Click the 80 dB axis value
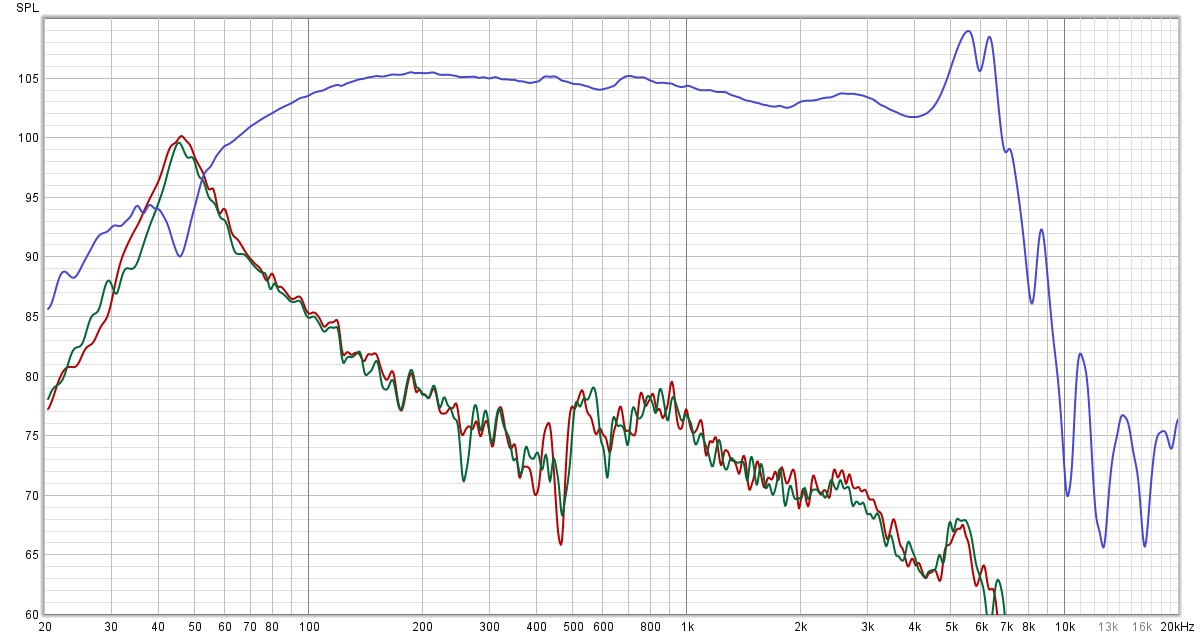The width and height of the screenshot is (1200, 638). (31, 377)
